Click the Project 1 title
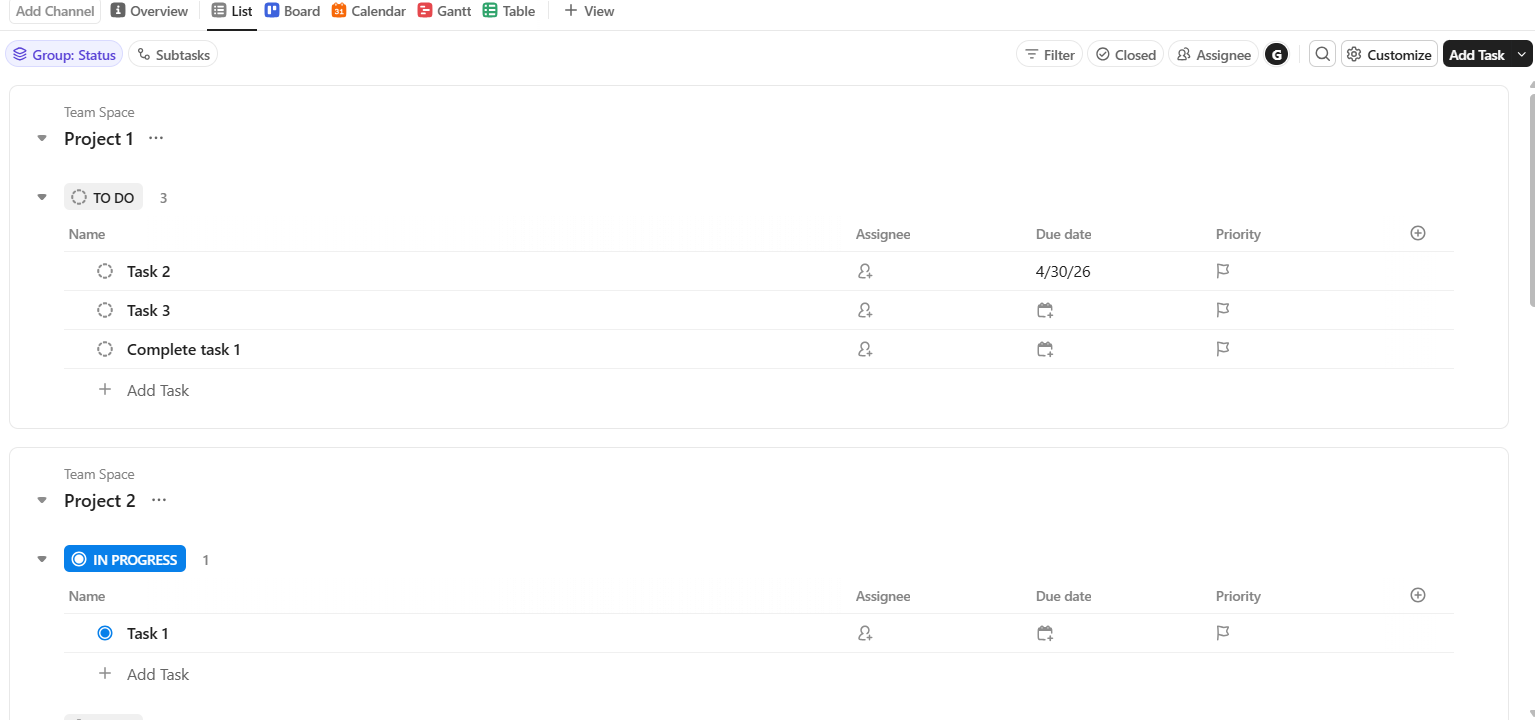Screen dimensions: 1535x720 click(x=99, y=138)
